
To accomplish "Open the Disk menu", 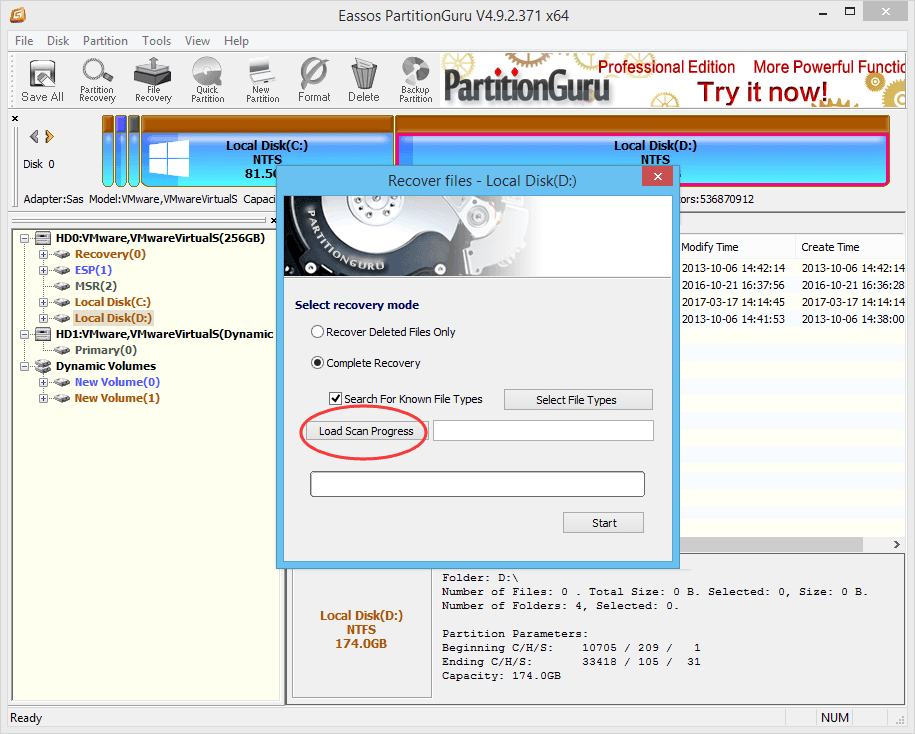I will (58, 41).
